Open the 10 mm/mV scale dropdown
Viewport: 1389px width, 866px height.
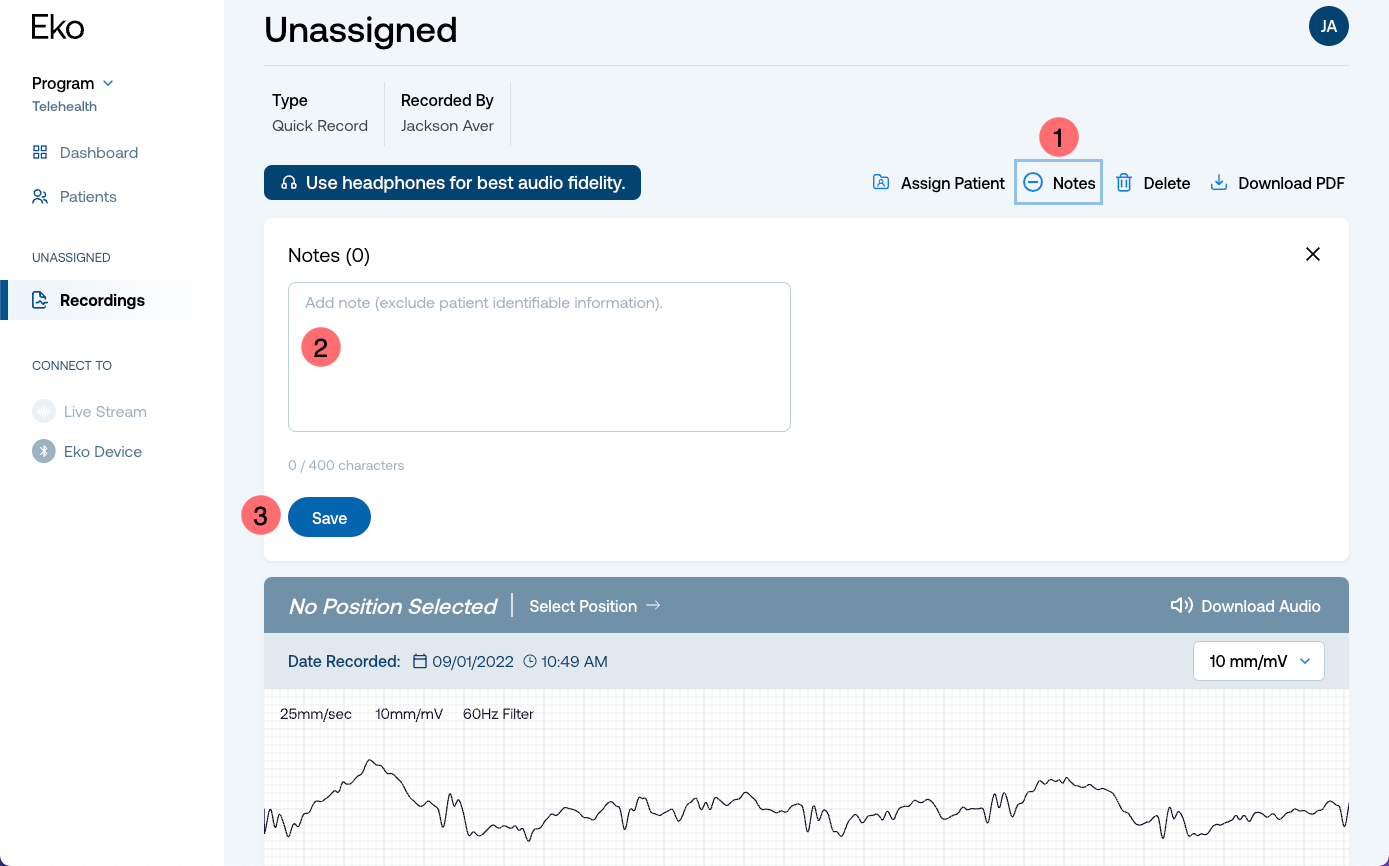coord(1259,661)
